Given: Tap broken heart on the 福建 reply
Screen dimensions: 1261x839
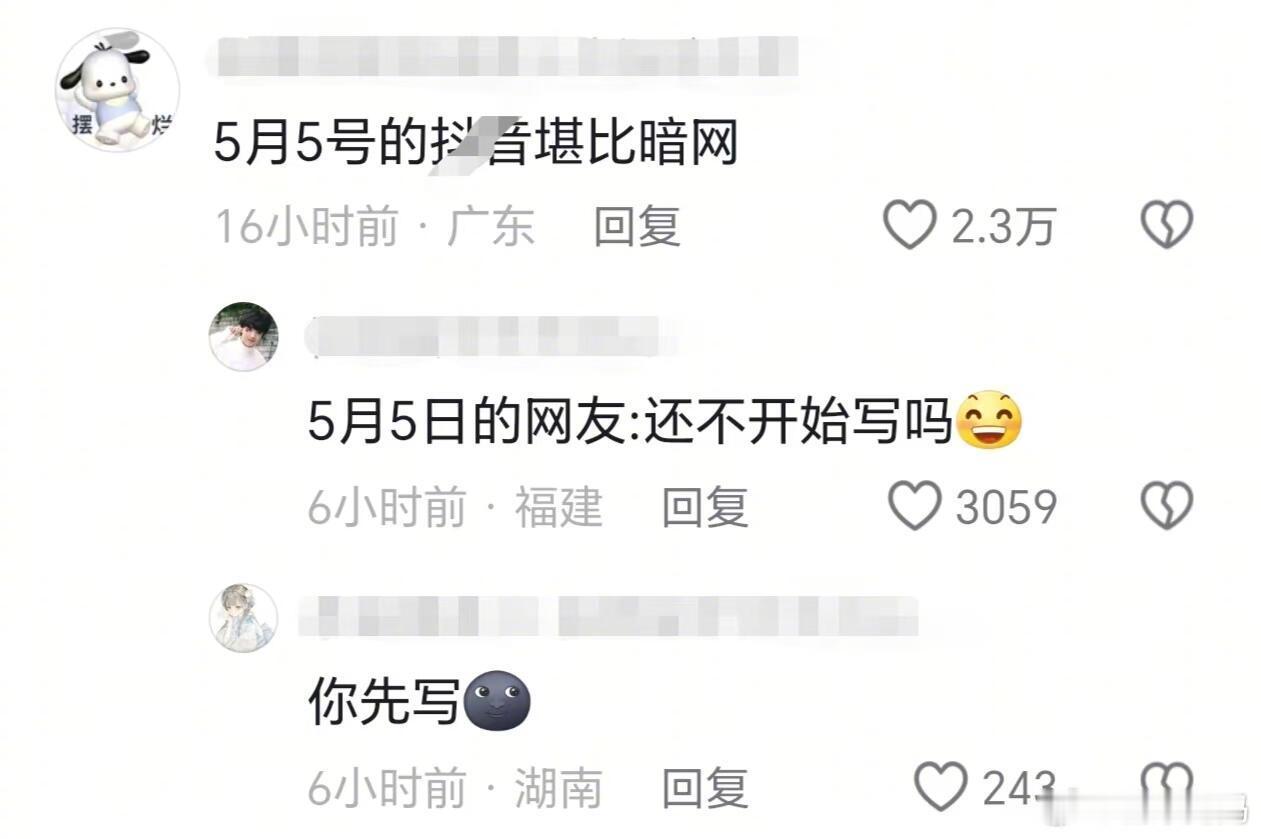Looking at the screenshot, I should (x=1167, y=506).
